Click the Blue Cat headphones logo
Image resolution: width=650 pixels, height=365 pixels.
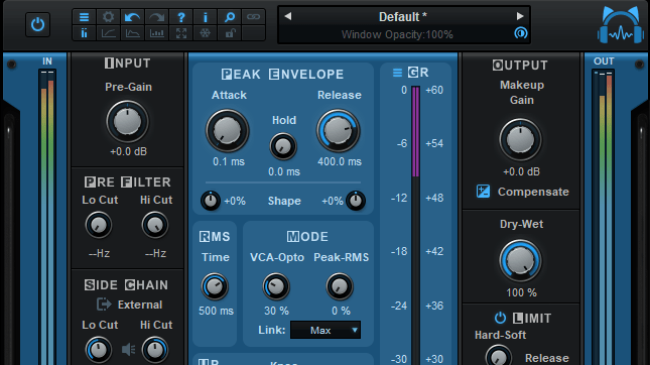click(621, 25)
